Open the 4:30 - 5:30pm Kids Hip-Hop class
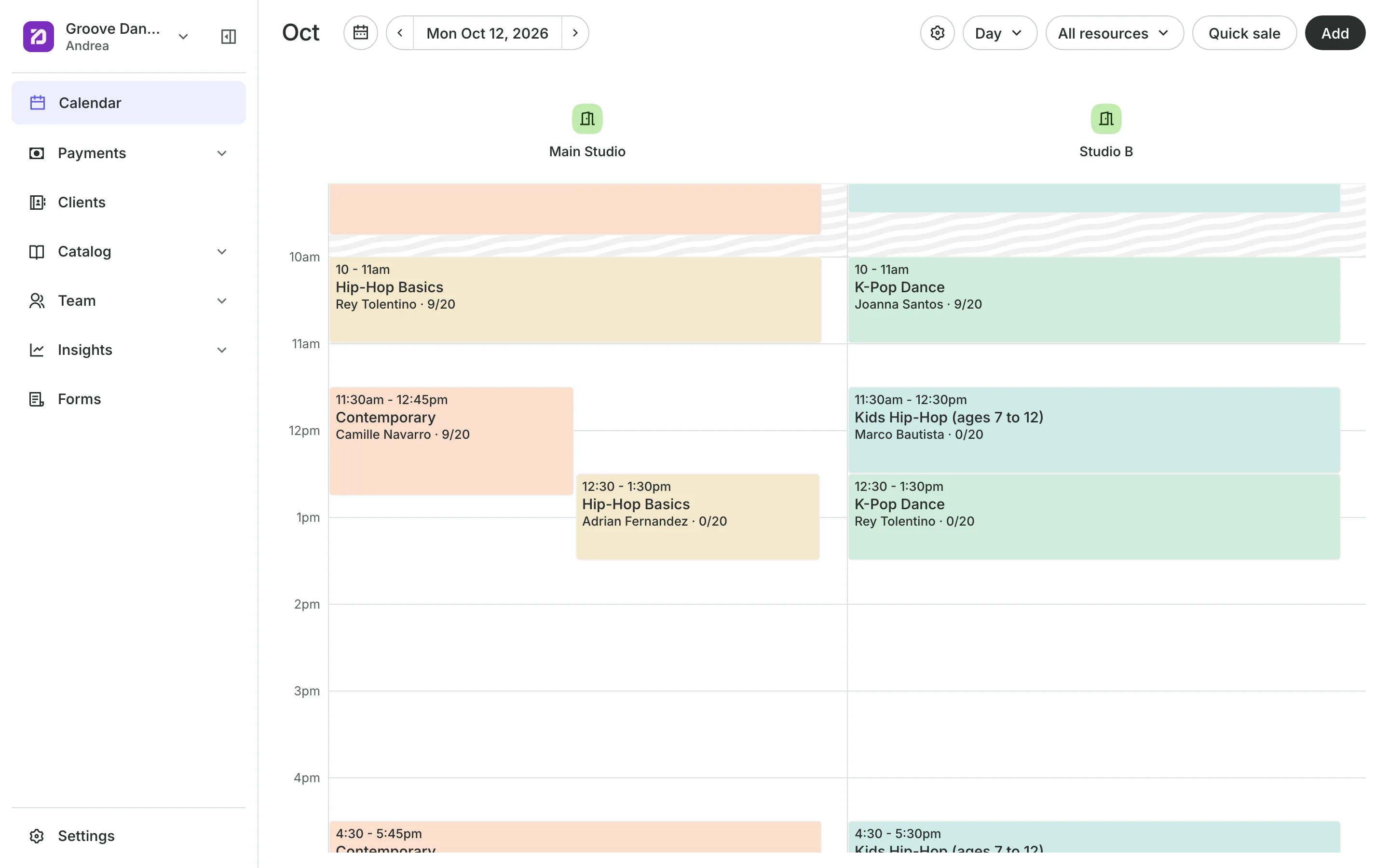1389x868 pixels. click(1094, 837)
